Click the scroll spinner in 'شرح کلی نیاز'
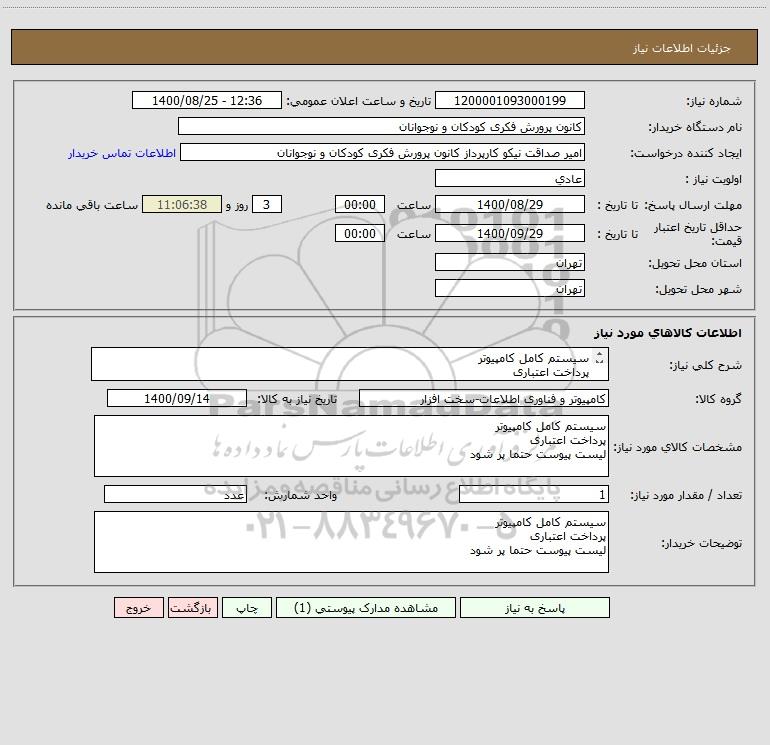The image size is (770, 745). click(x=599, y=358)
